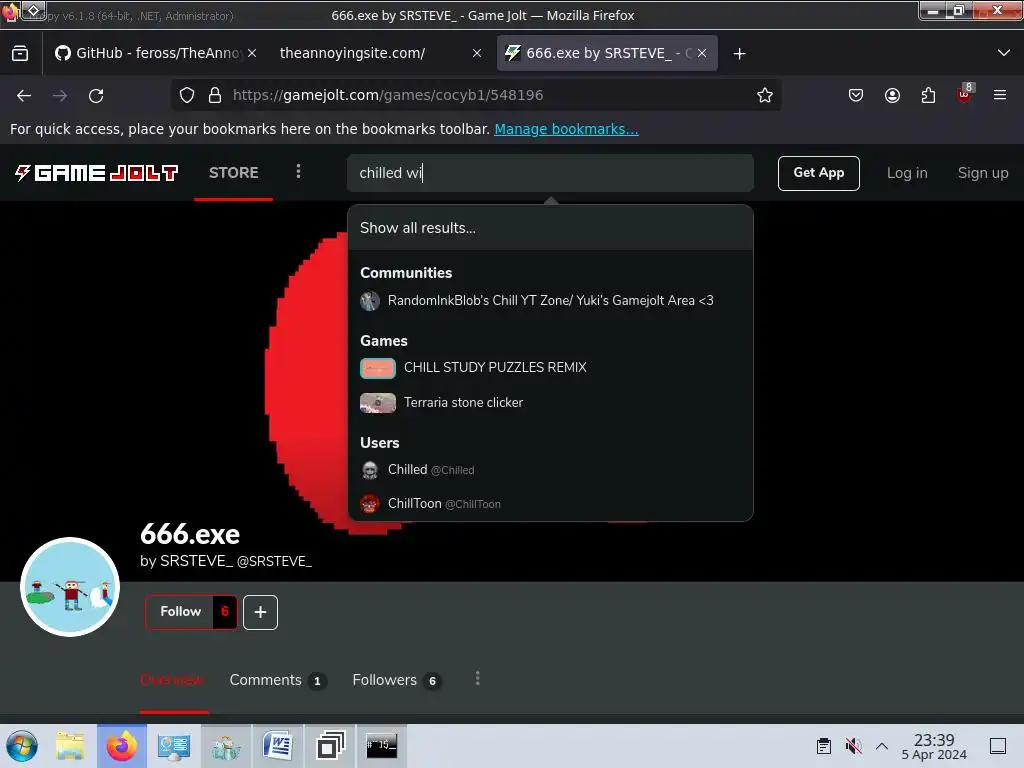Click the site security padlock icon
Viewport: 1024px width, 768px height.
(215, 95)
